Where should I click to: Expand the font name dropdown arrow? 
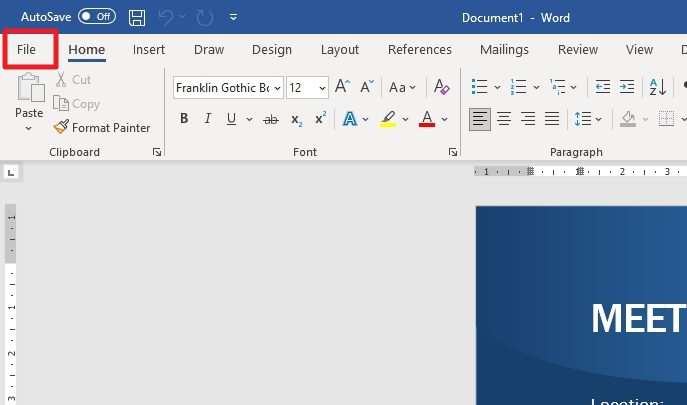pos(277,88)
